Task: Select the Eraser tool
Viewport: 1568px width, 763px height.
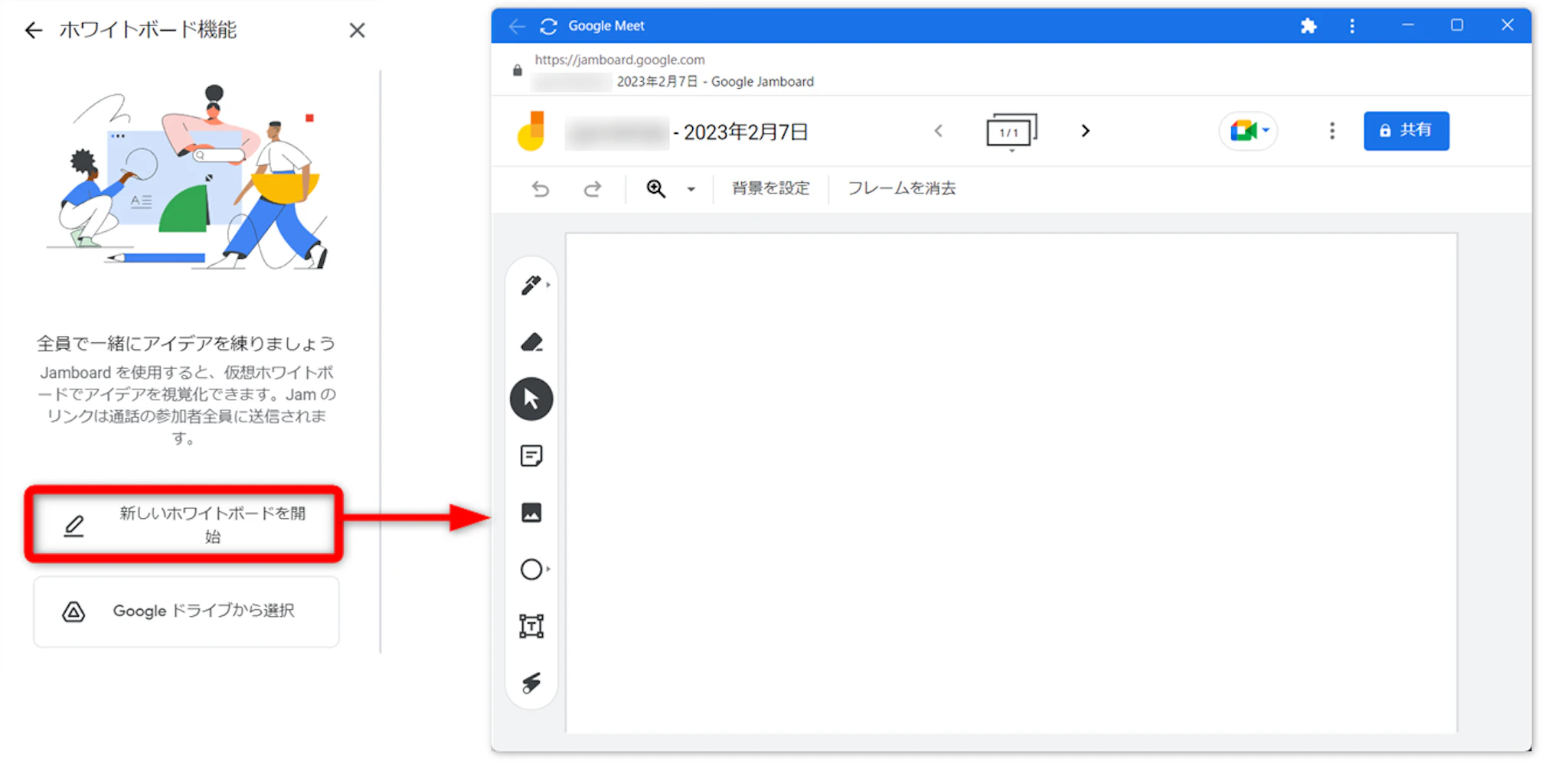Action: pyautogui.click(x=531, y=342)
